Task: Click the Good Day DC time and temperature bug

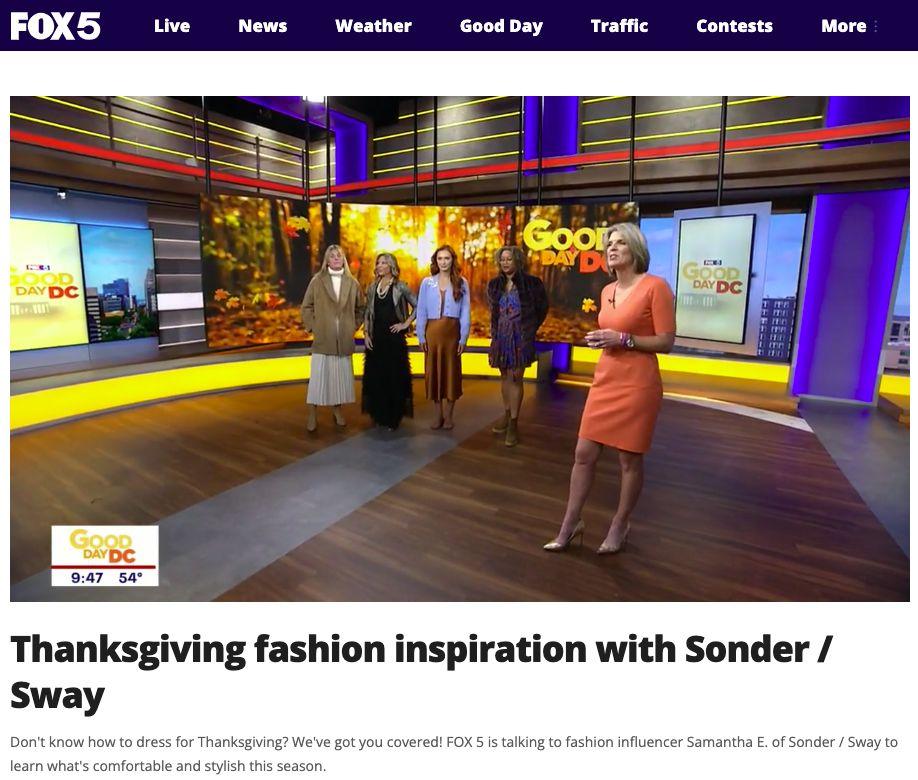Action: 105,556
